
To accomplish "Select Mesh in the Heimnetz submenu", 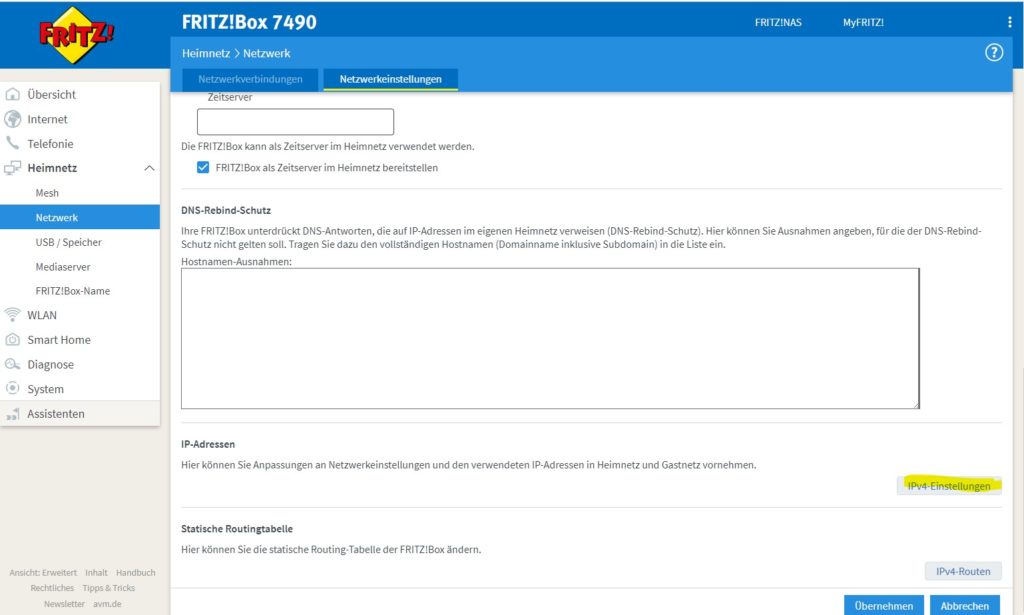I will click(47, 193).
